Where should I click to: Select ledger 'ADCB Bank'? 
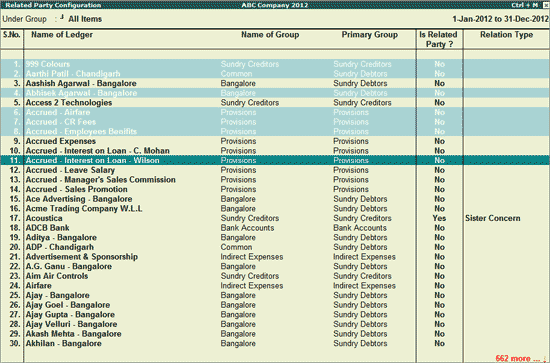[x=47, y=228]
